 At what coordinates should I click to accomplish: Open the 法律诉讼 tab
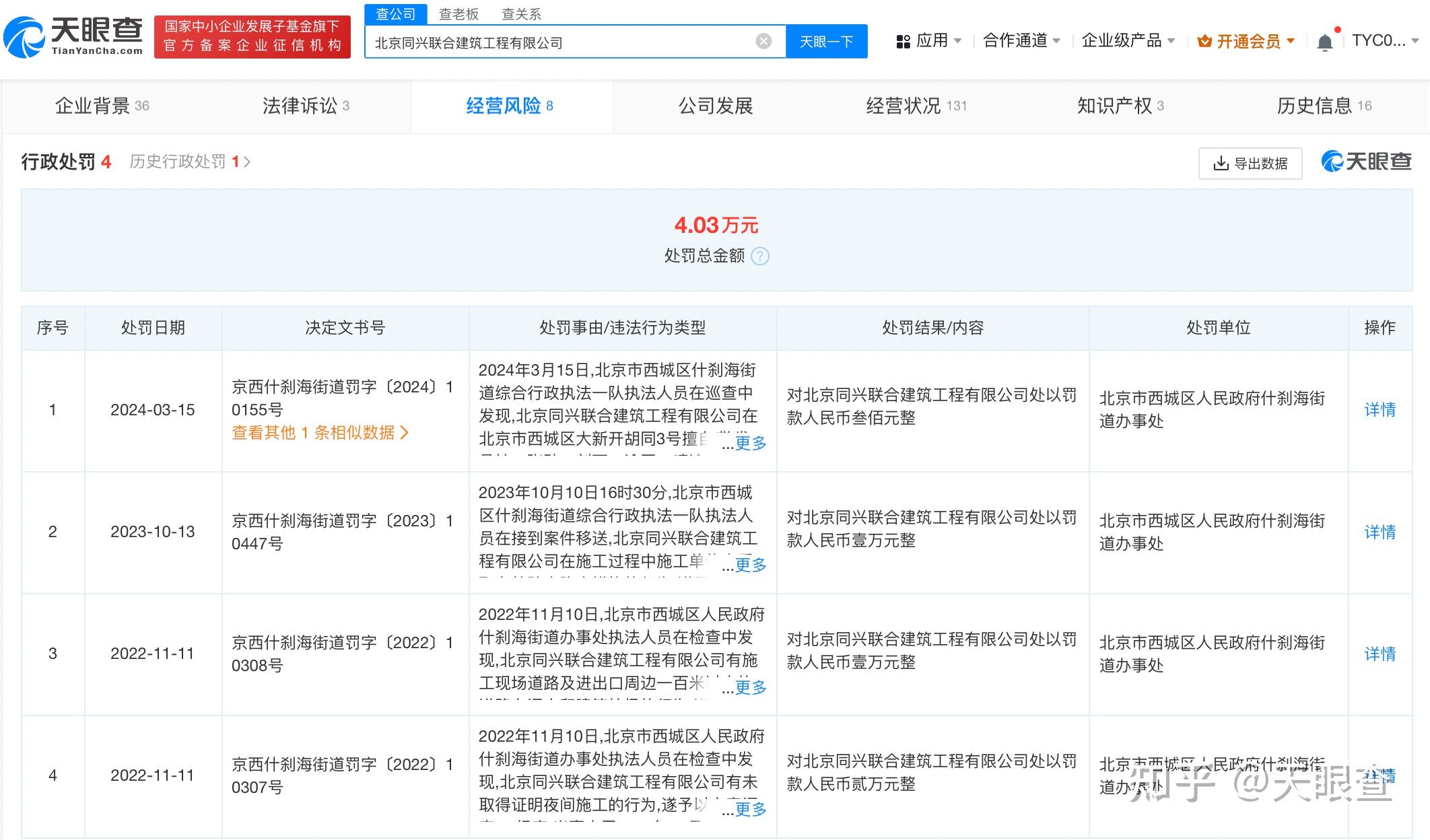306,106
